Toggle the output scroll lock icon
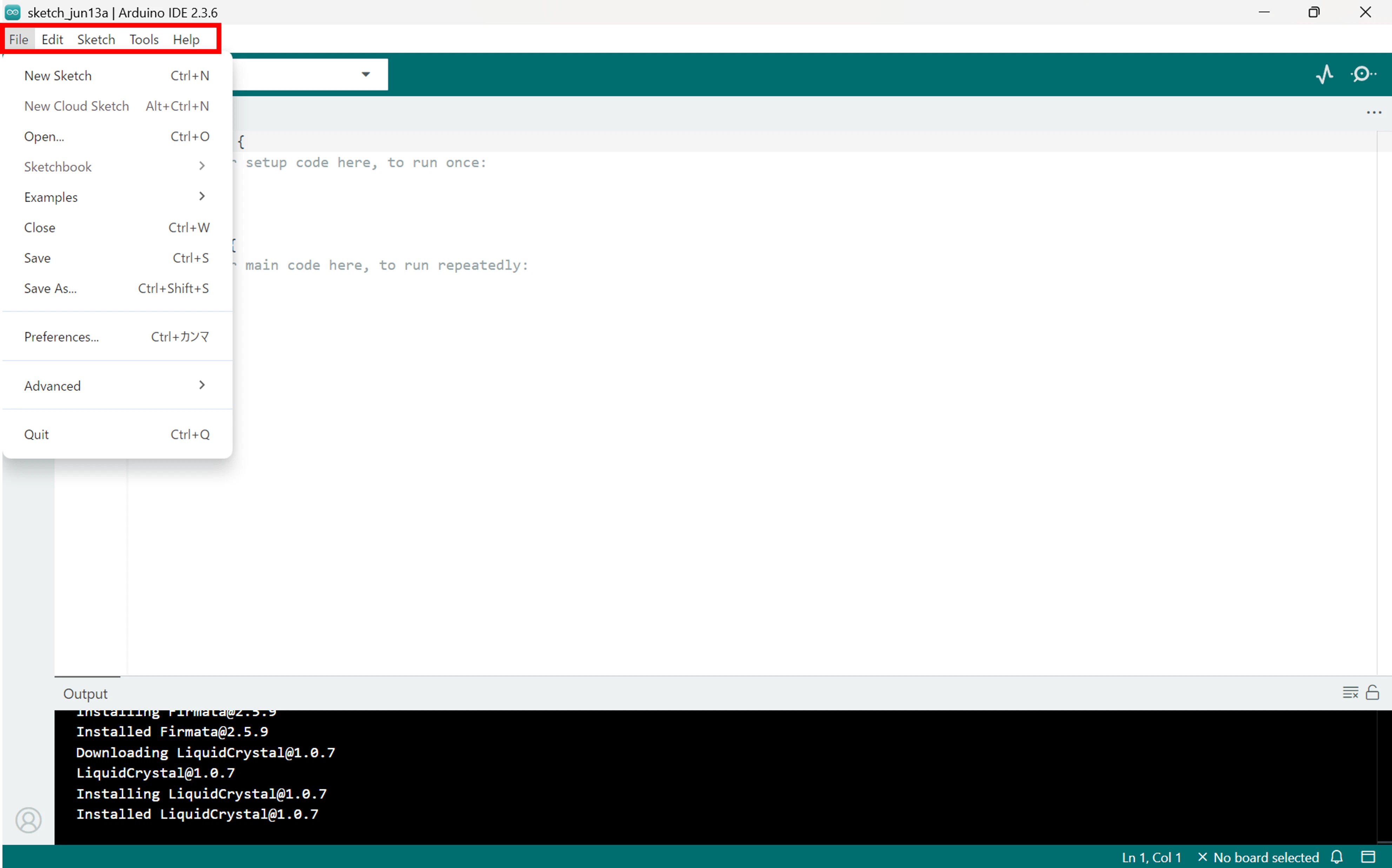Viewport: 1392px width, 868px height. coord(1372,692)
